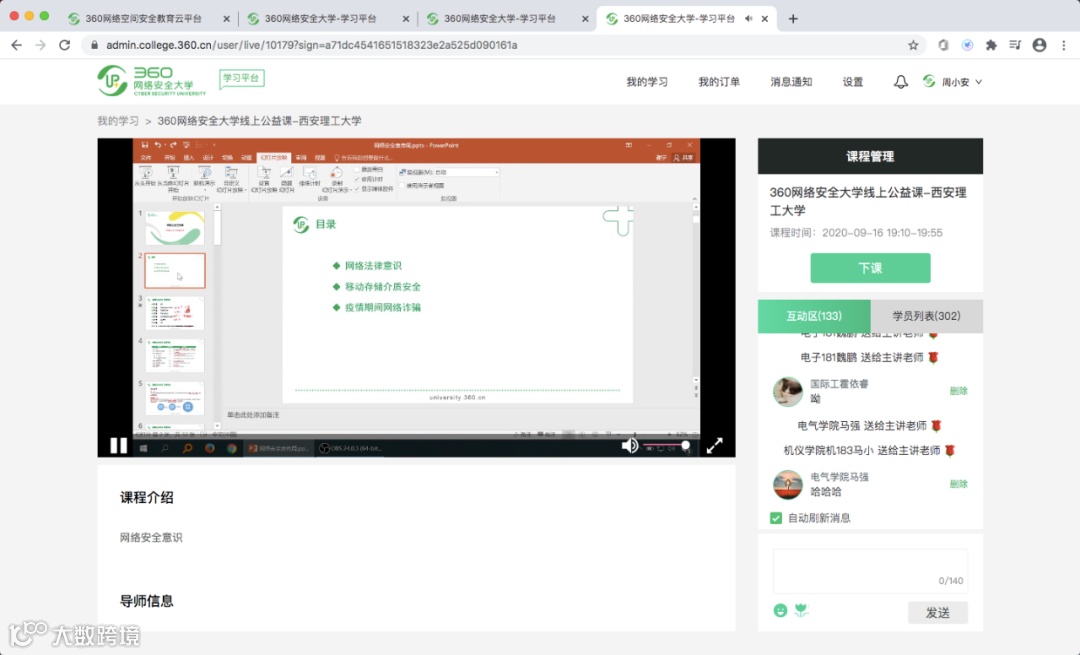Viewport: 1080px width, 655px height.
Task: Pause the live video playback
Action: pos(118,446)
